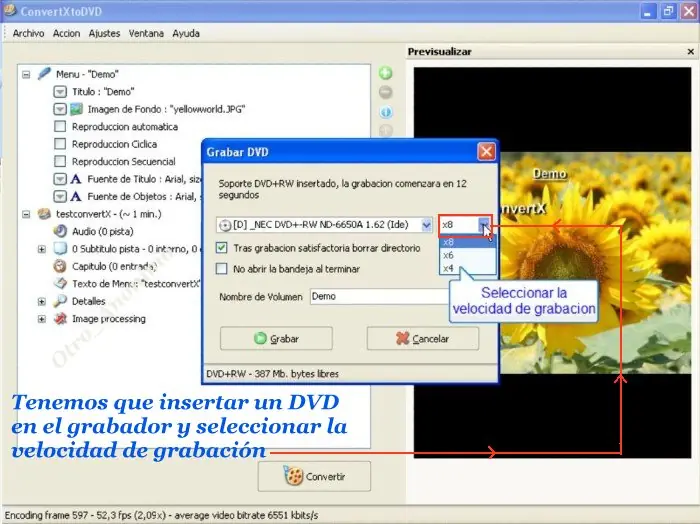Click the Fuente de Titulo font icon

coord(76,179)
